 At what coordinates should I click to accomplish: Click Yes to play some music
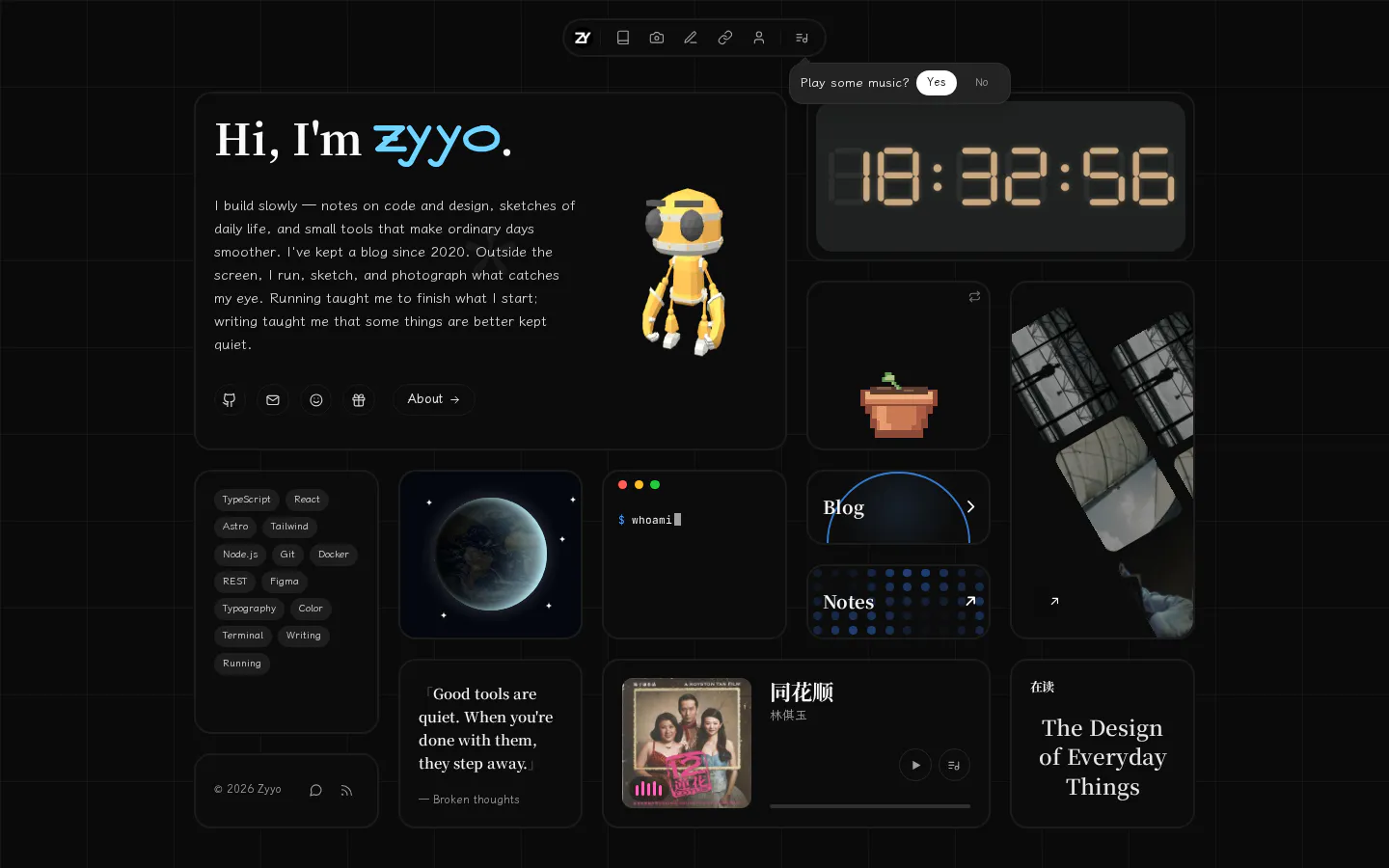point(937,83)
